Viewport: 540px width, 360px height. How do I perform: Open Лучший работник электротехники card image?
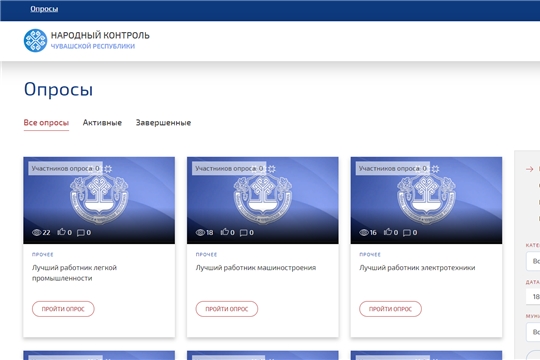[x=426, y=200]
